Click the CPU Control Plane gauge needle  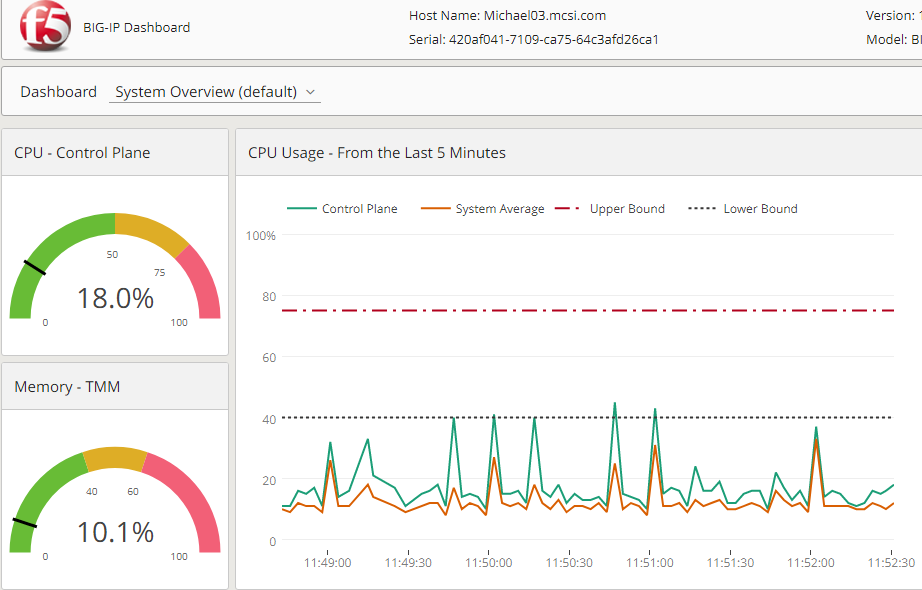34,267
